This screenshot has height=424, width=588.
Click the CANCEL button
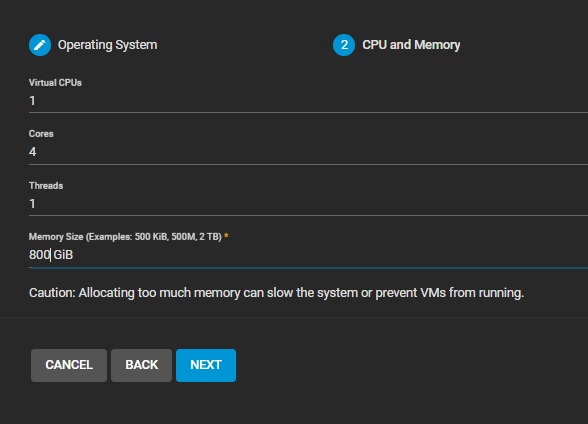click(x=69, y=365)
